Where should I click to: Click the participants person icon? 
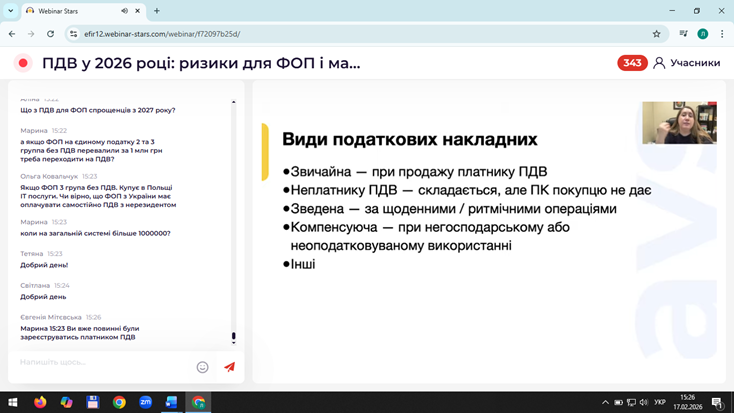(x=659, y=63)
